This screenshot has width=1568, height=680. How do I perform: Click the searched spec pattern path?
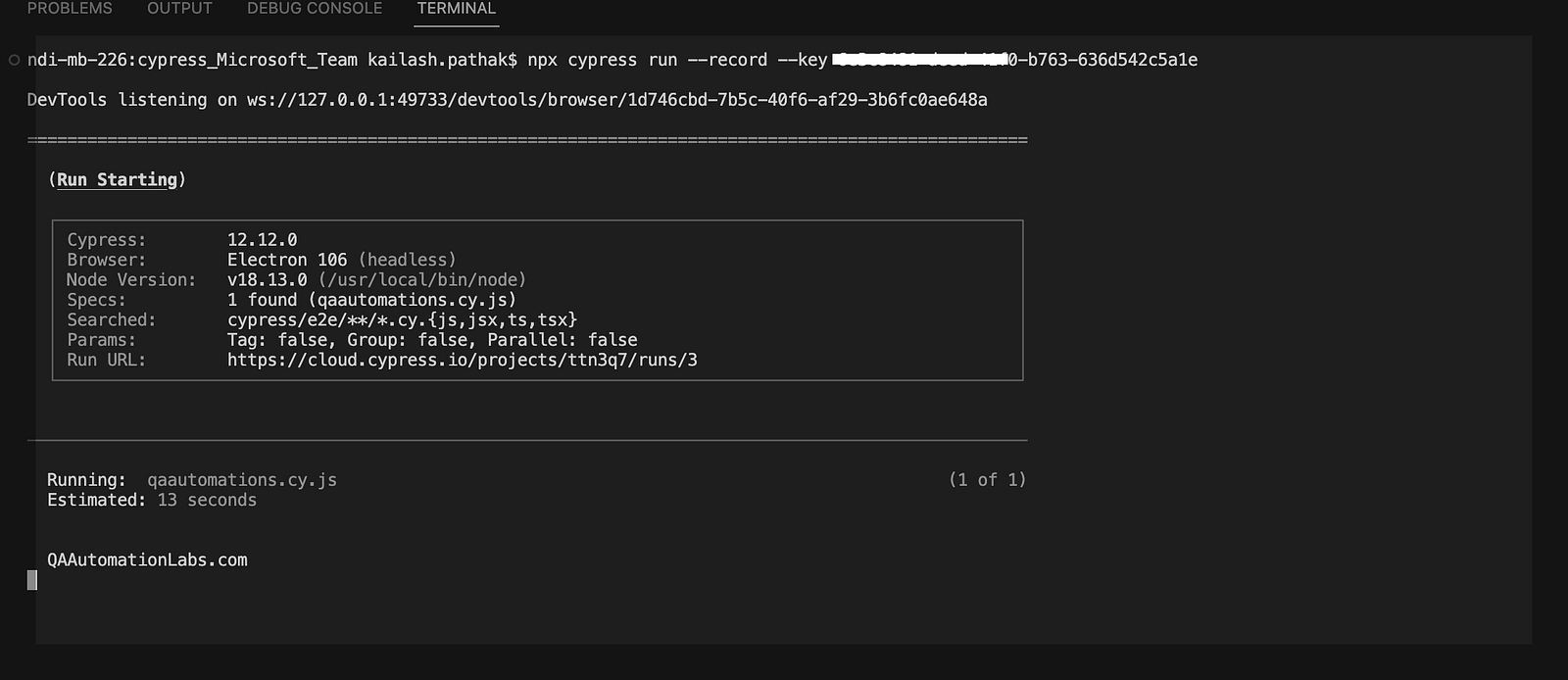tap(403, 320)
